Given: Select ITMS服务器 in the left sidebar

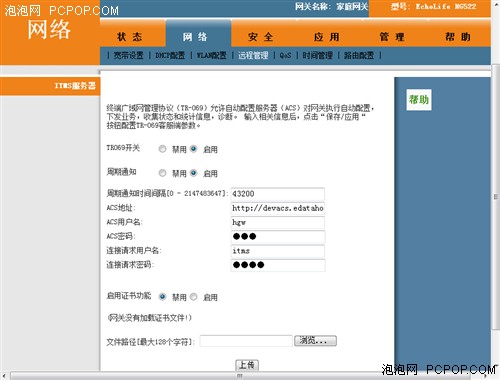Looking at the screenshot, I should point(50,86).
